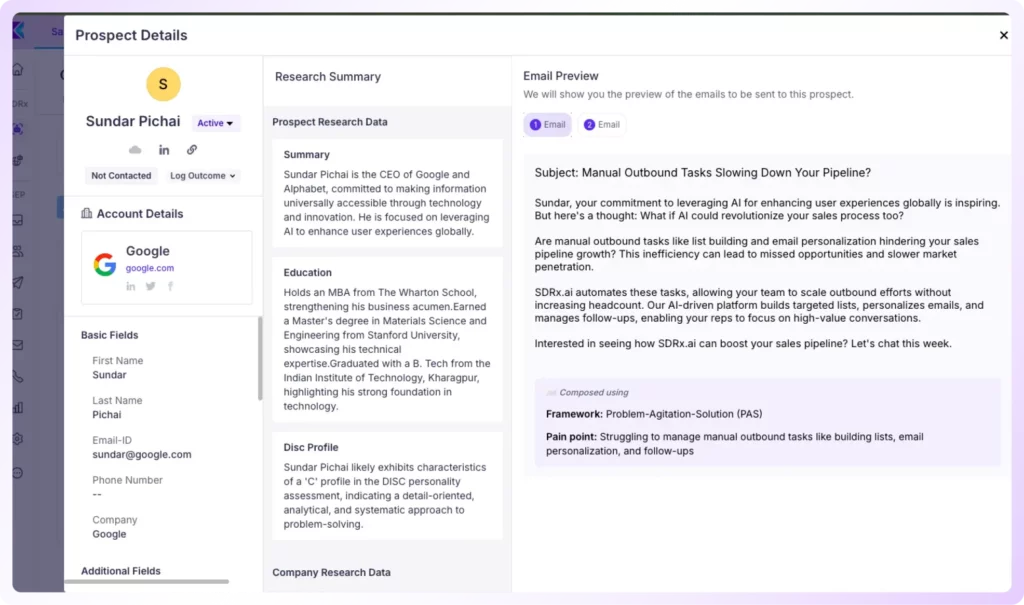Click the yellow S prospect avatar
This screenshot has width=1024, height=605.
(163, 85)
